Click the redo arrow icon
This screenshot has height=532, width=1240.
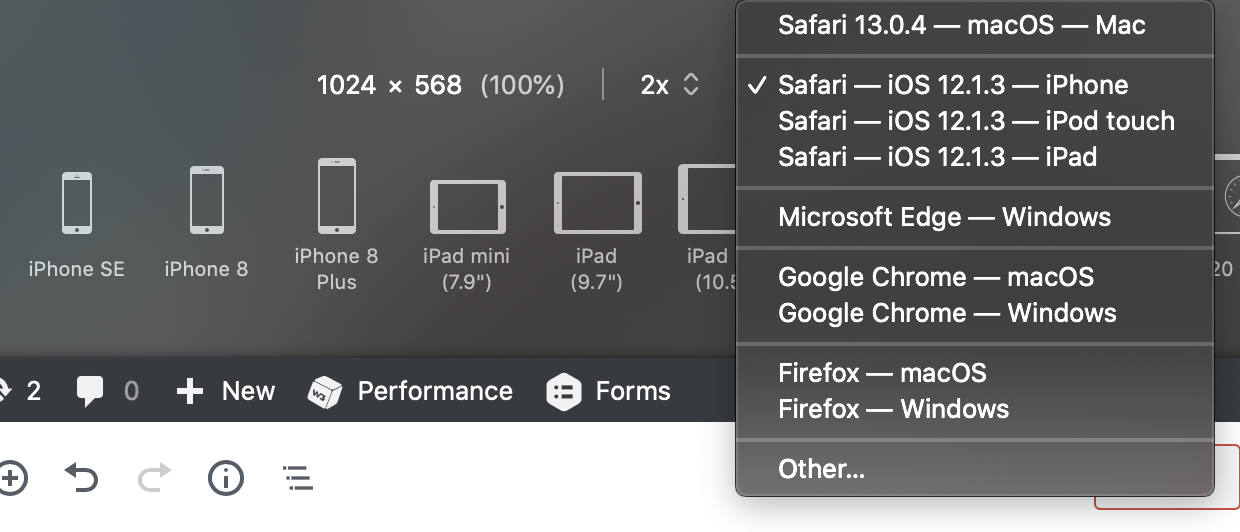click(x=154, y=478)
